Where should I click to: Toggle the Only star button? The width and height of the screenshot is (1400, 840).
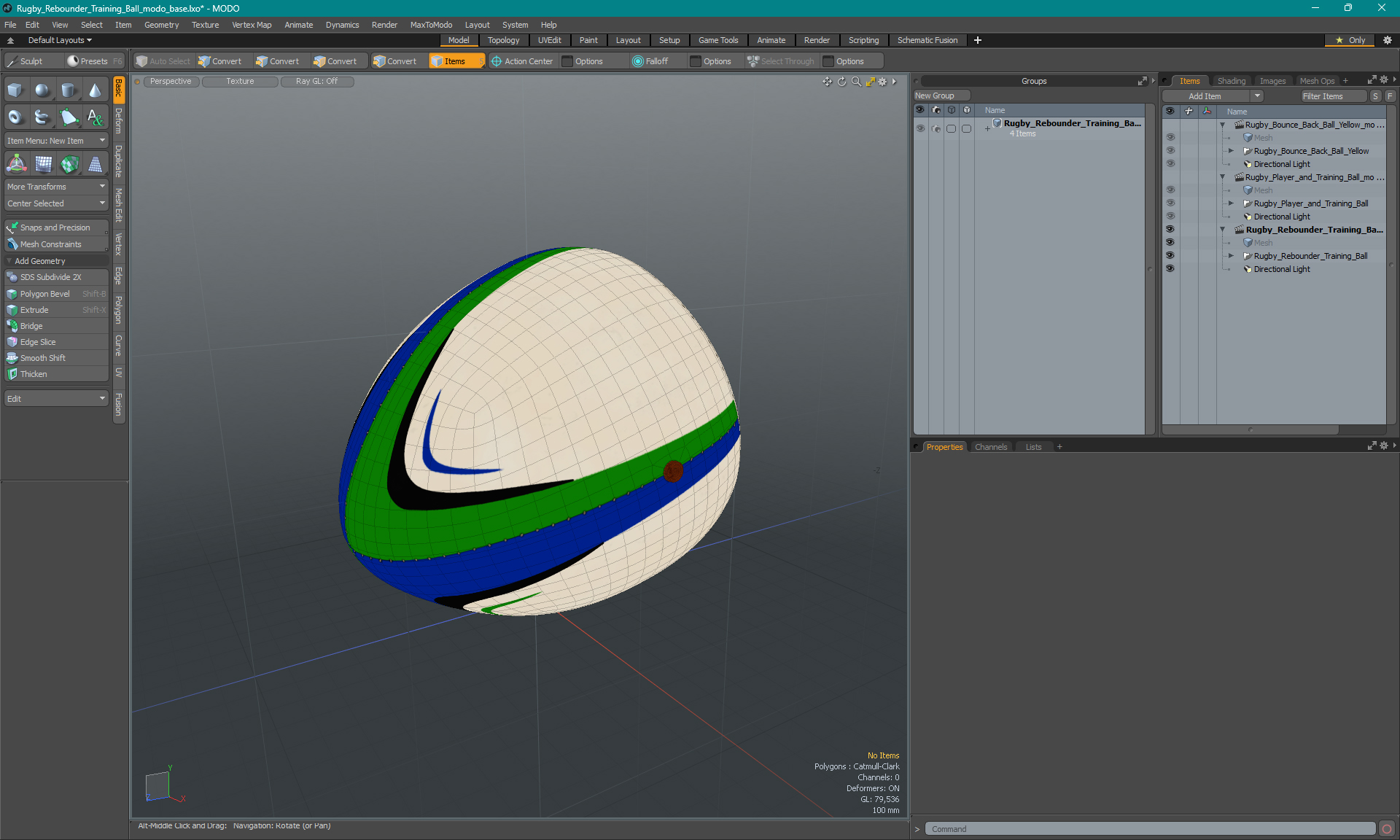1350,40
